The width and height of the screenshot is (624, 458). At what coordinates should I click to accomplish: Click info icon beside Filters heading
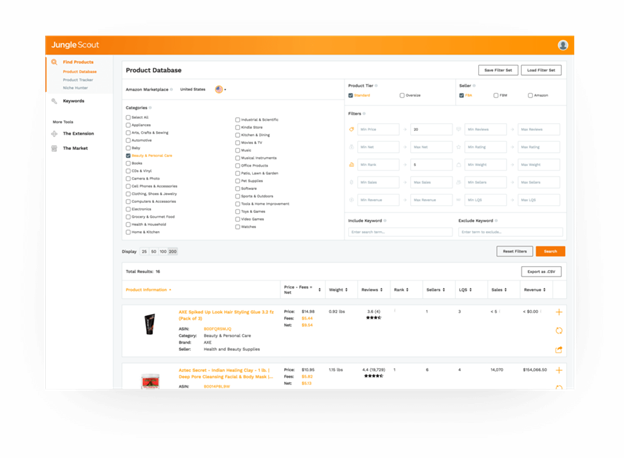[364, 114]
